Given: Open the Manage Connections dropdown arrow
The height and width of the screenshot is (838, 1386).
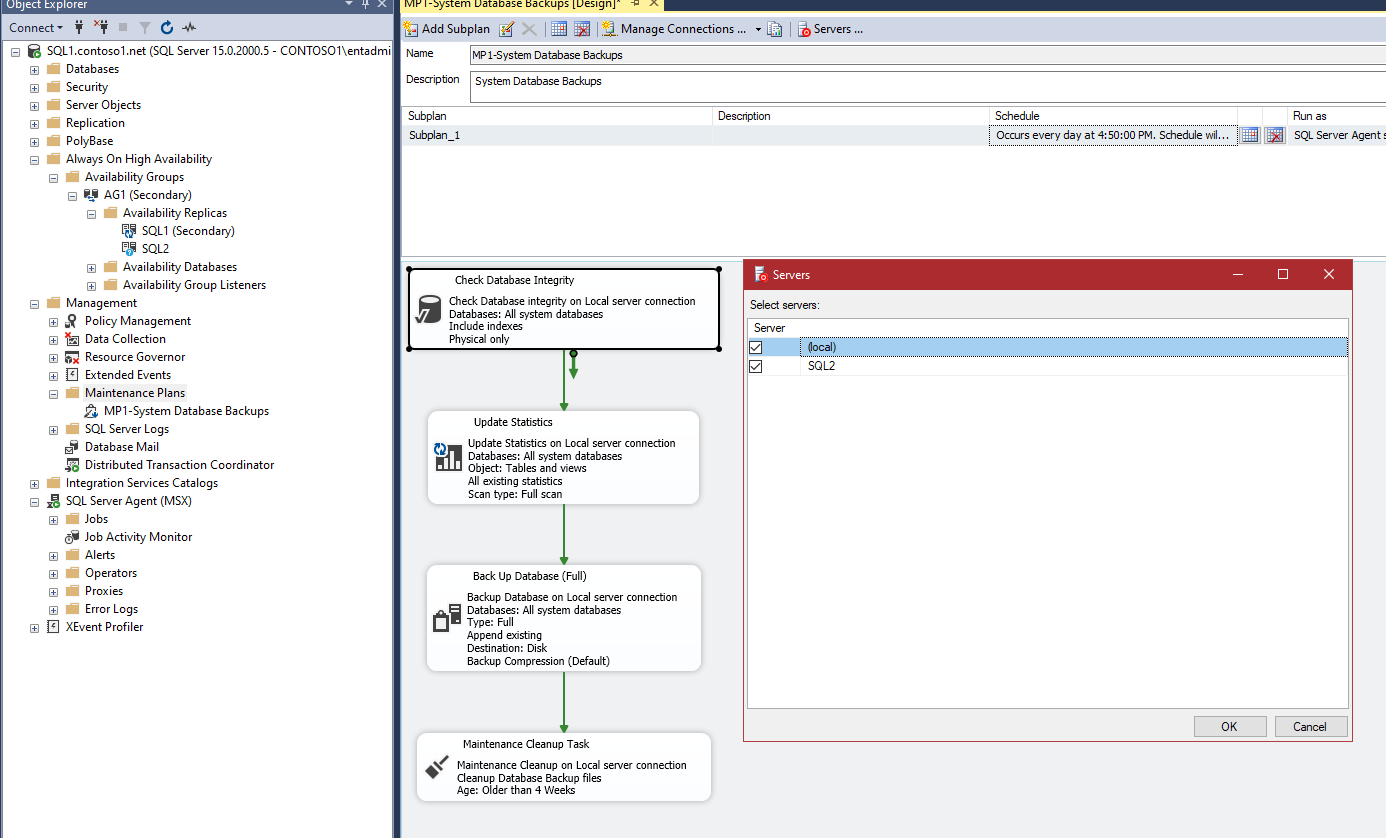Looking at the screenshot, I should pos(758,29).
